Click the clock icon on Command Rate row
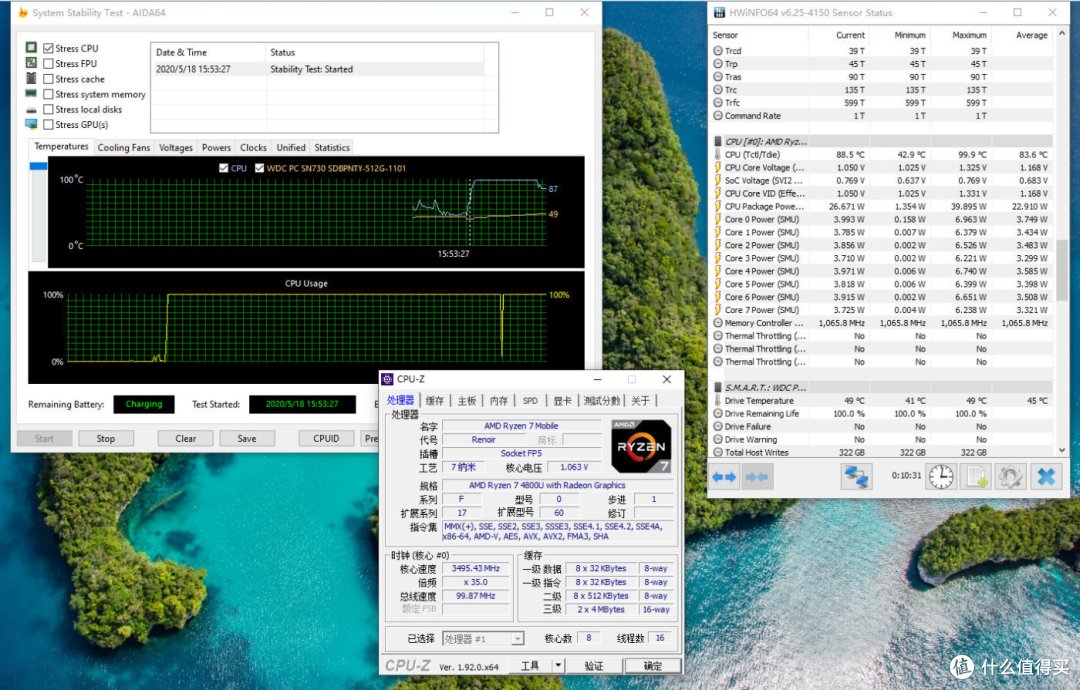This screenshot has width=1080, height=690. (718, 116)
